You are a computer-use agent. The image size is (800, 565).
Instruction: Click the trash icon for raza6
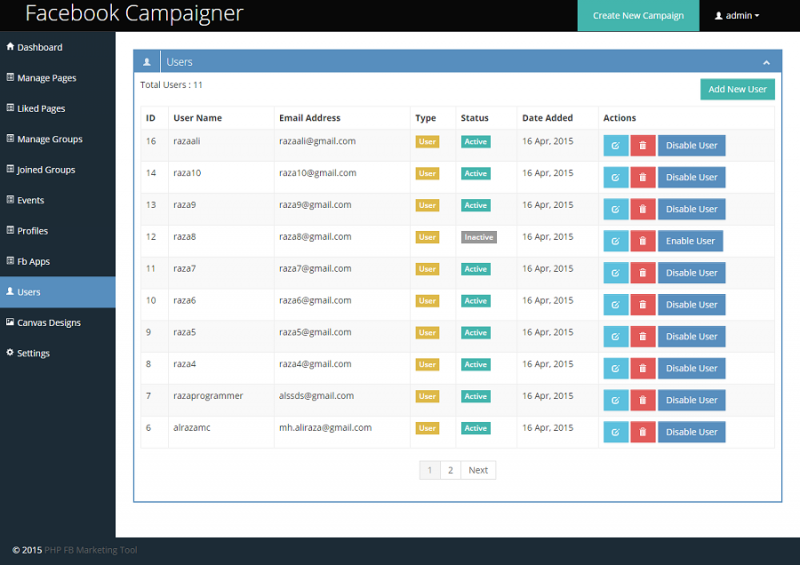click(x=643, y=305)
